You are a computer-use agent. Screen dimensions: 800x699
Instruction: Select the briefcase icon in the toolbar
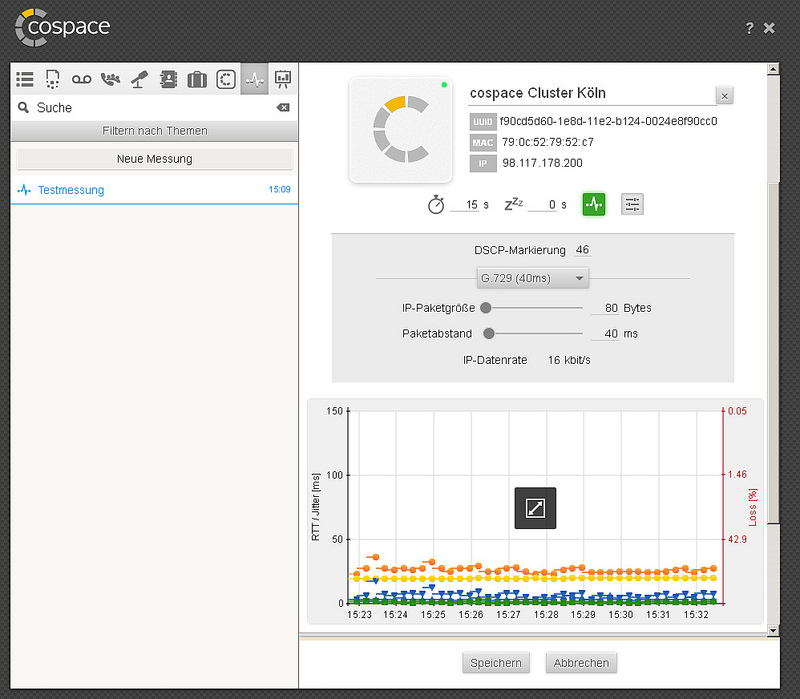pos(197,80)
